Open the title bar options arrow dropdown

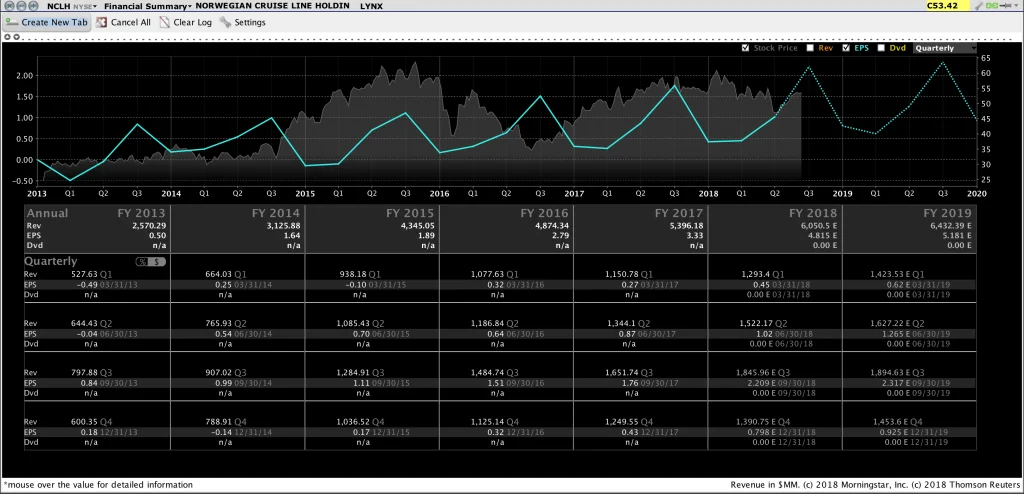(1016, 6)
